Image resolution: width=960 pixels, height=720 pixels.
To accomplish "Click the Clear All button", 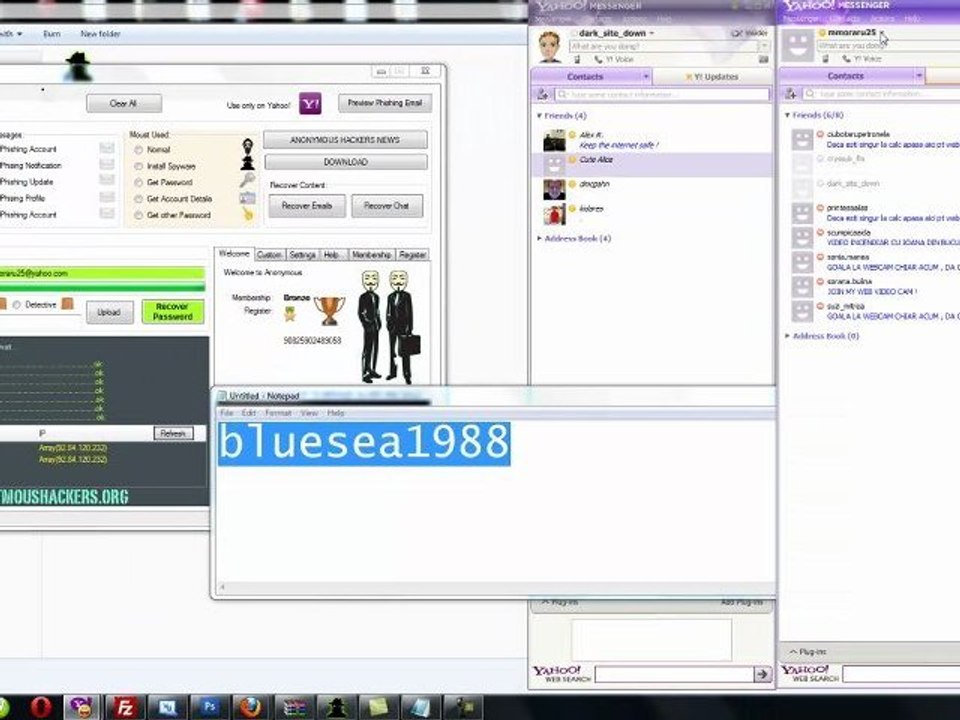I will [124, 103].
